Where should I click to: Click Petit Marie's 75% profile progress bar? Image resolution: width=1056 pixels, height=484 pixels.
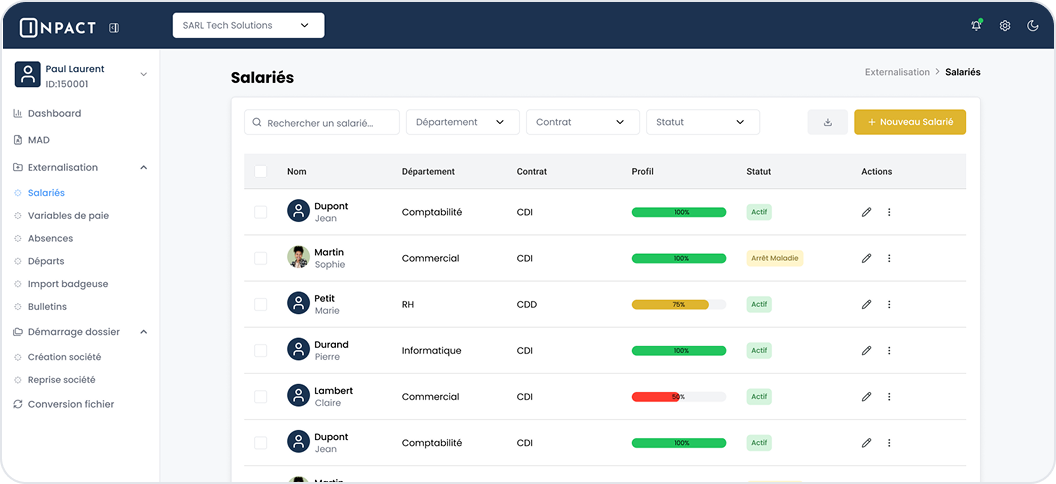point(679,305)
